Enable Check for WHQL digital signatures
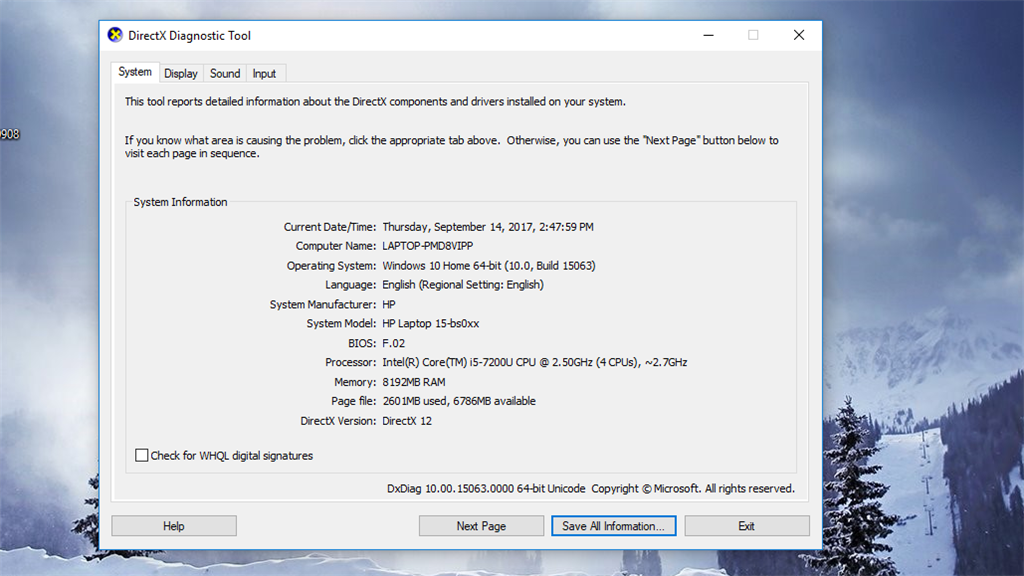Viewport: 1024px width, 576px height. (142, 455)
